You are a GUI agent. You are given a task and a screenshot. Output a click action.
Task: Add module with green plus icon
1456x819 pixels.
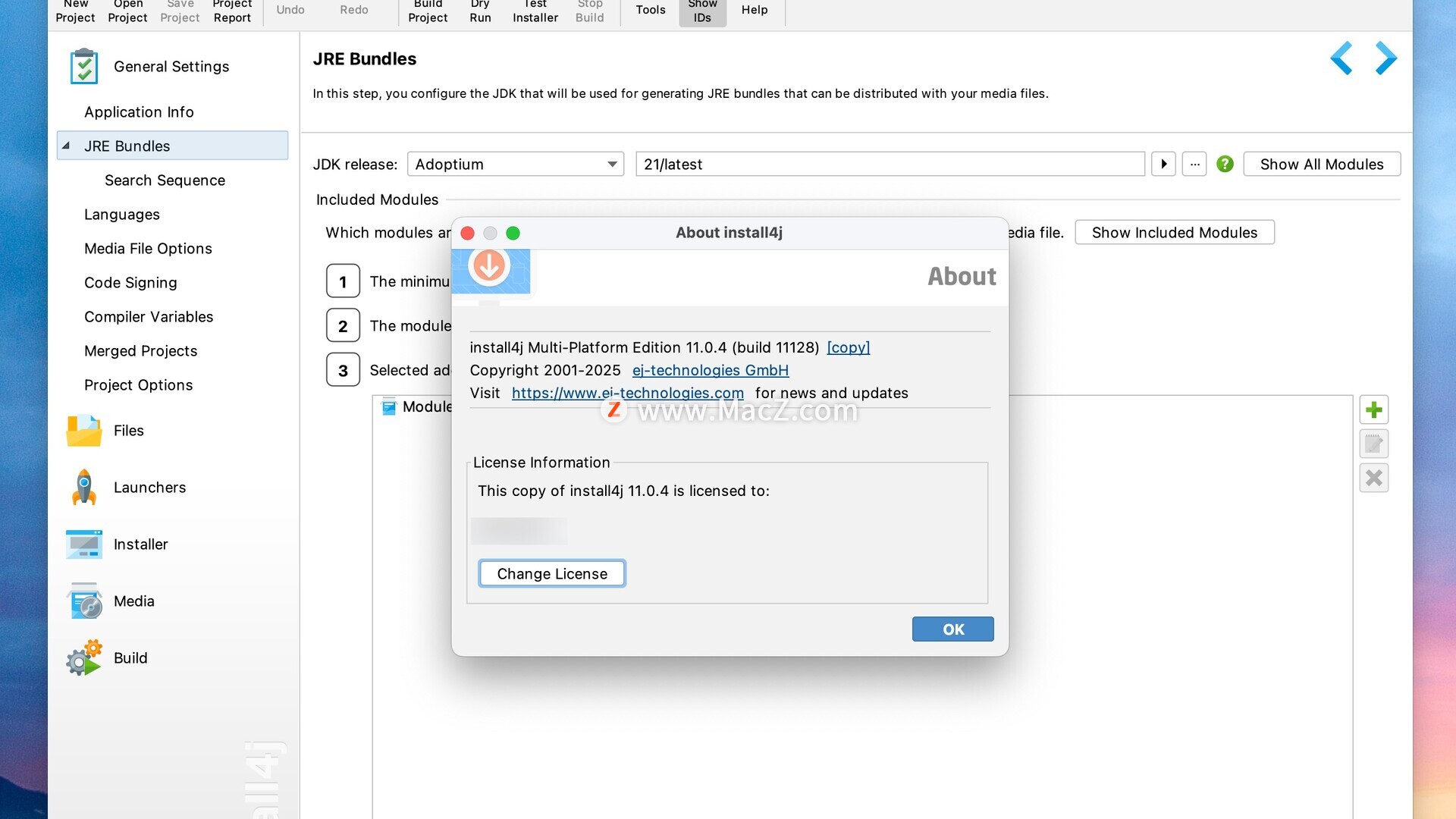click(x=1373, y=410)
